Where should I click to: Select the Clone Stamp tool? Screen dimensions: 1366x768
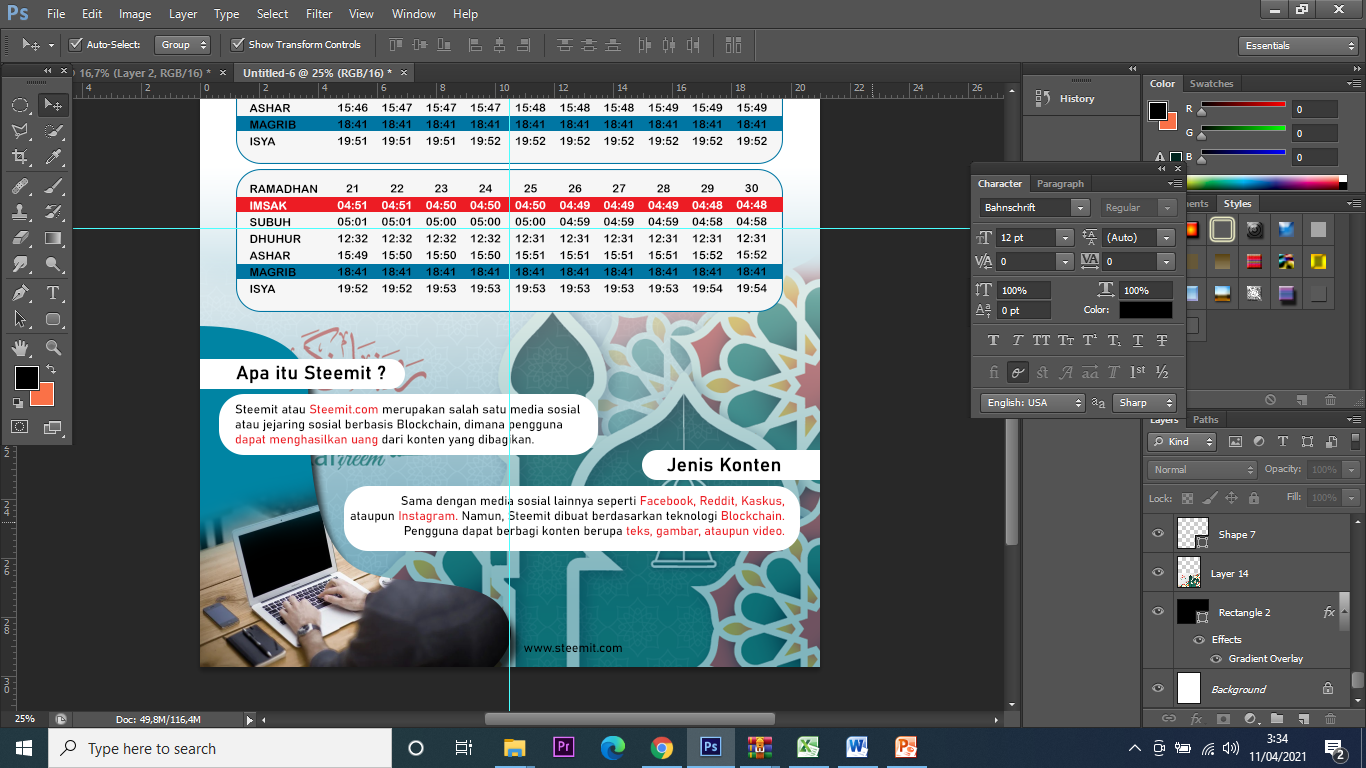20,212
